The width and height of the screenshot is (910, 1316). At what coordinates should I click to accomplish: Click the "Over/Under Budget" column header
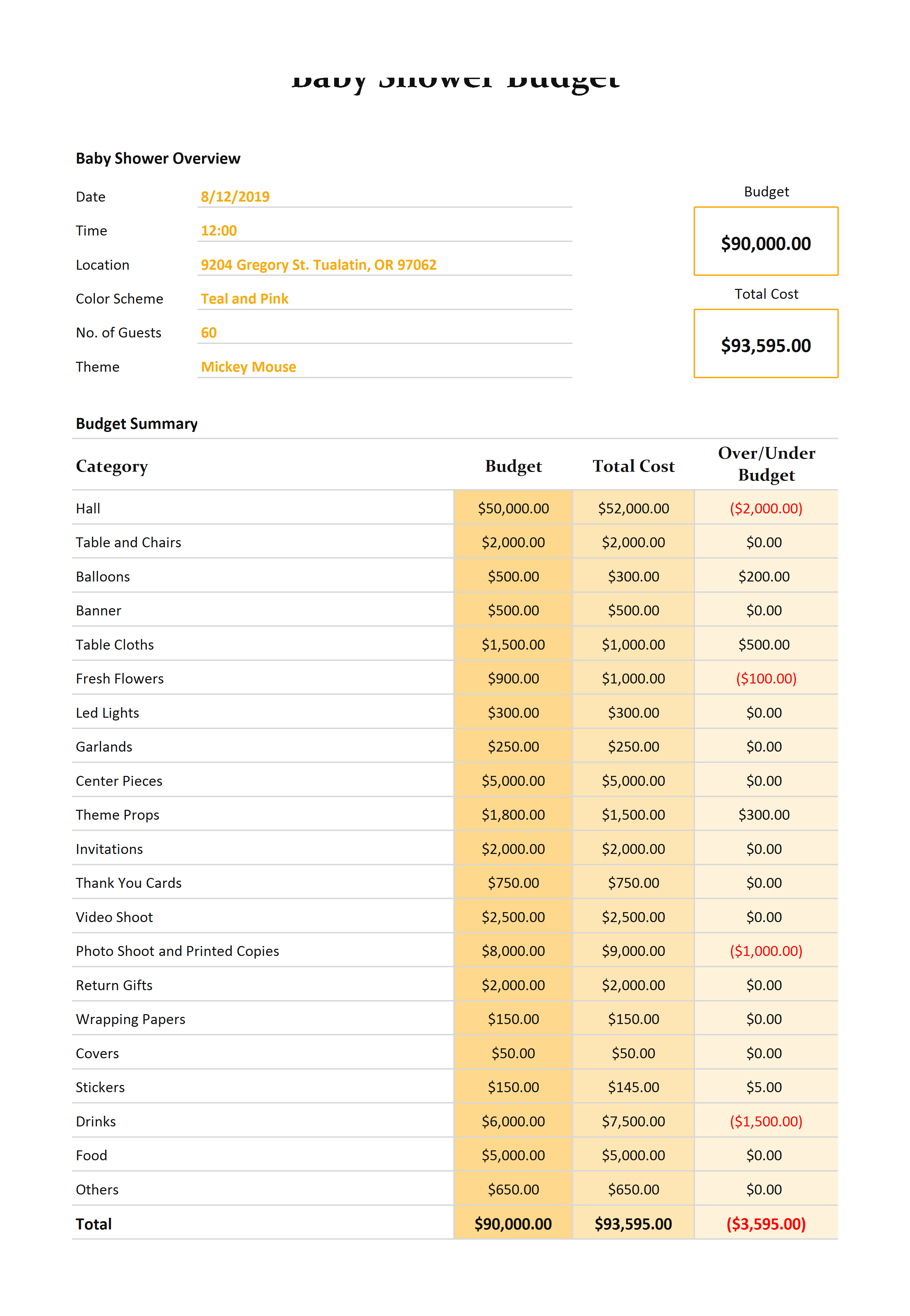point(766,464)
